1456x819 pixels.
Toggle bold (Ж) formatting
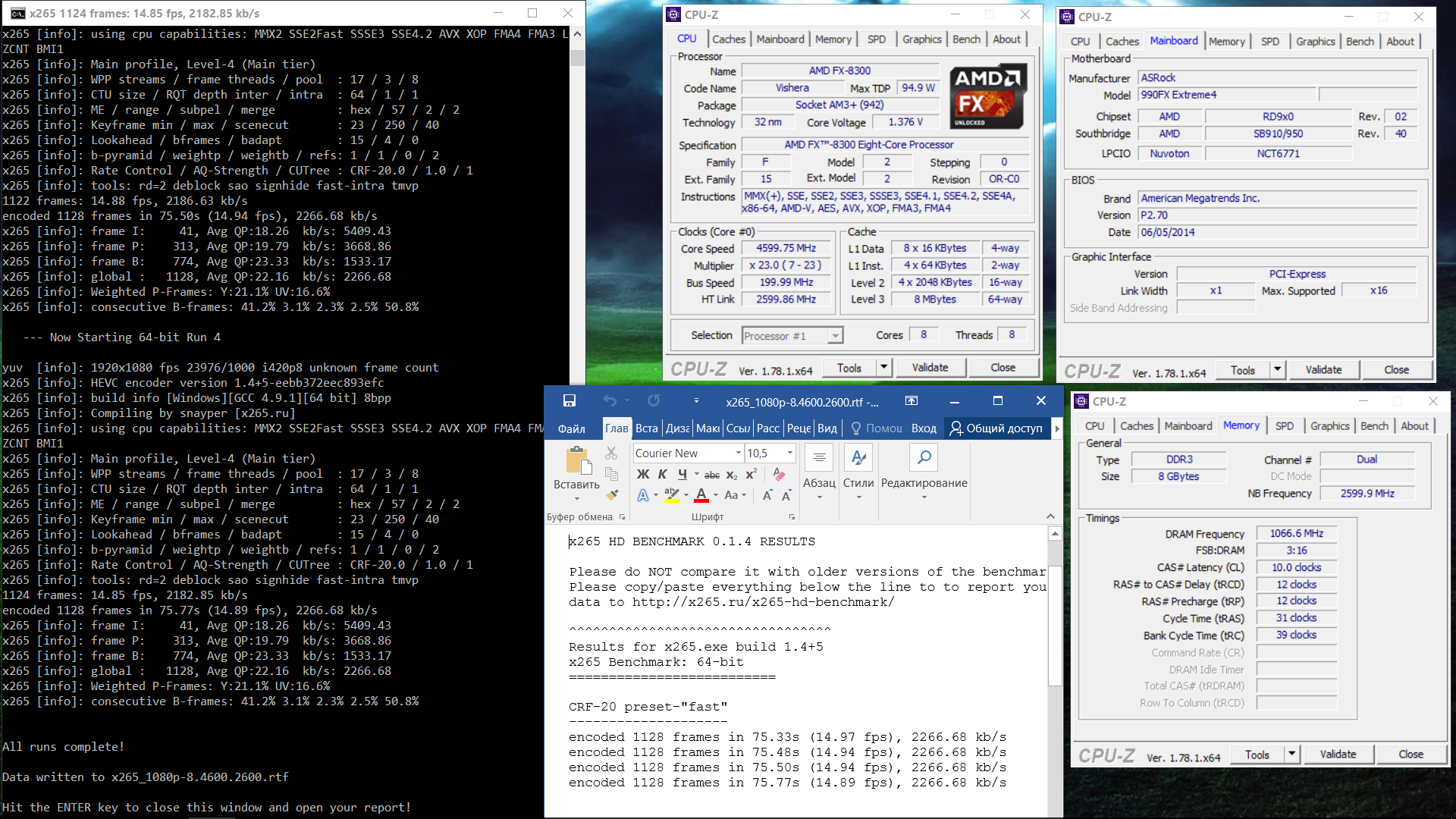tap(643, 474)
